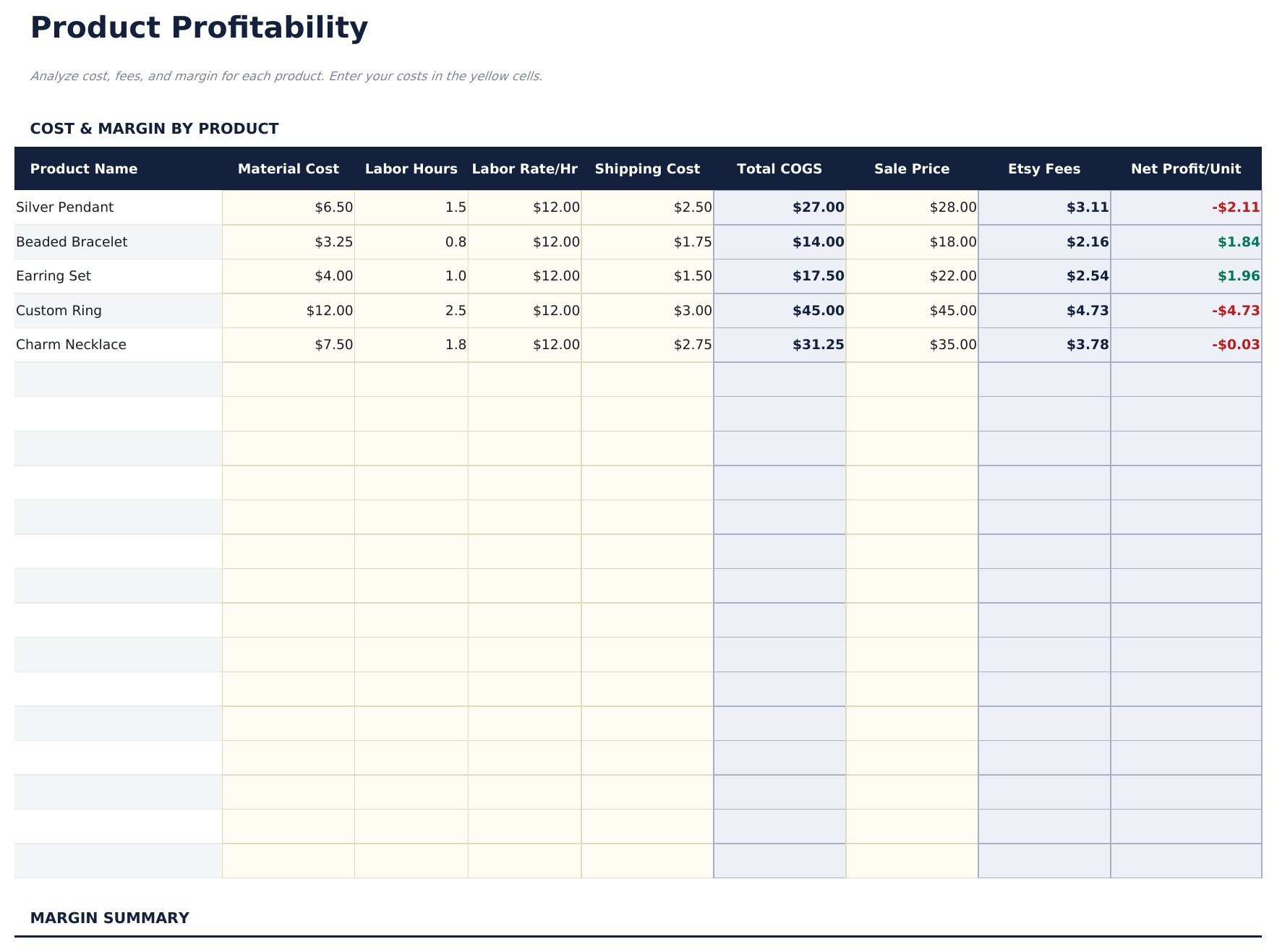Select an empty yellow Material Cost input cell
The width and height of the screenshot is (1277, 952).
288,379
